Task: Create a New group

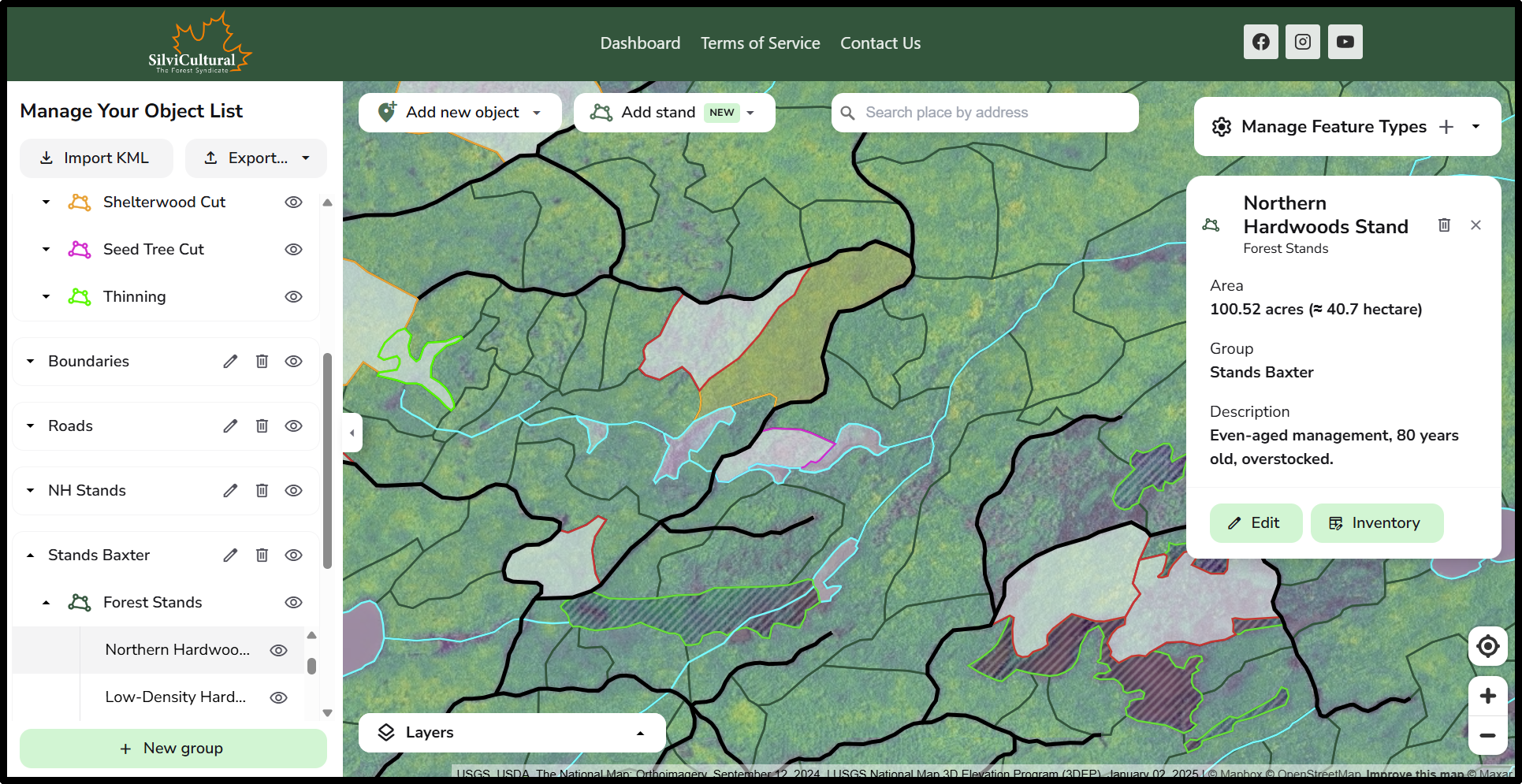Action: click(x=173, y=748)
